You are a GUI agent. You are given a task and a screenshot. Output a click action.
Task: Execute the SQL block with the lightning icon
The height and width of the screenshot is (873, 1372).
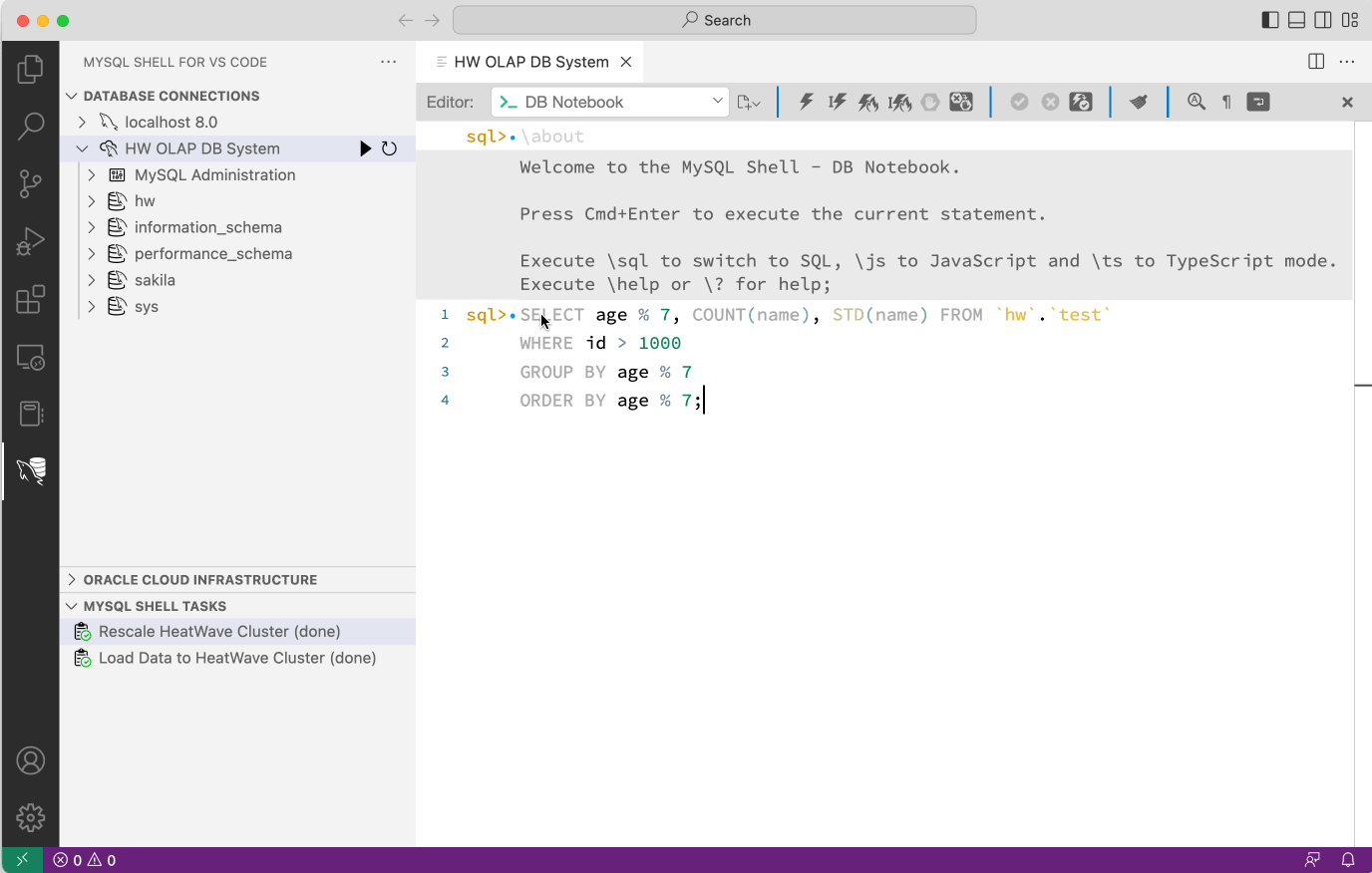coord(806,101)
